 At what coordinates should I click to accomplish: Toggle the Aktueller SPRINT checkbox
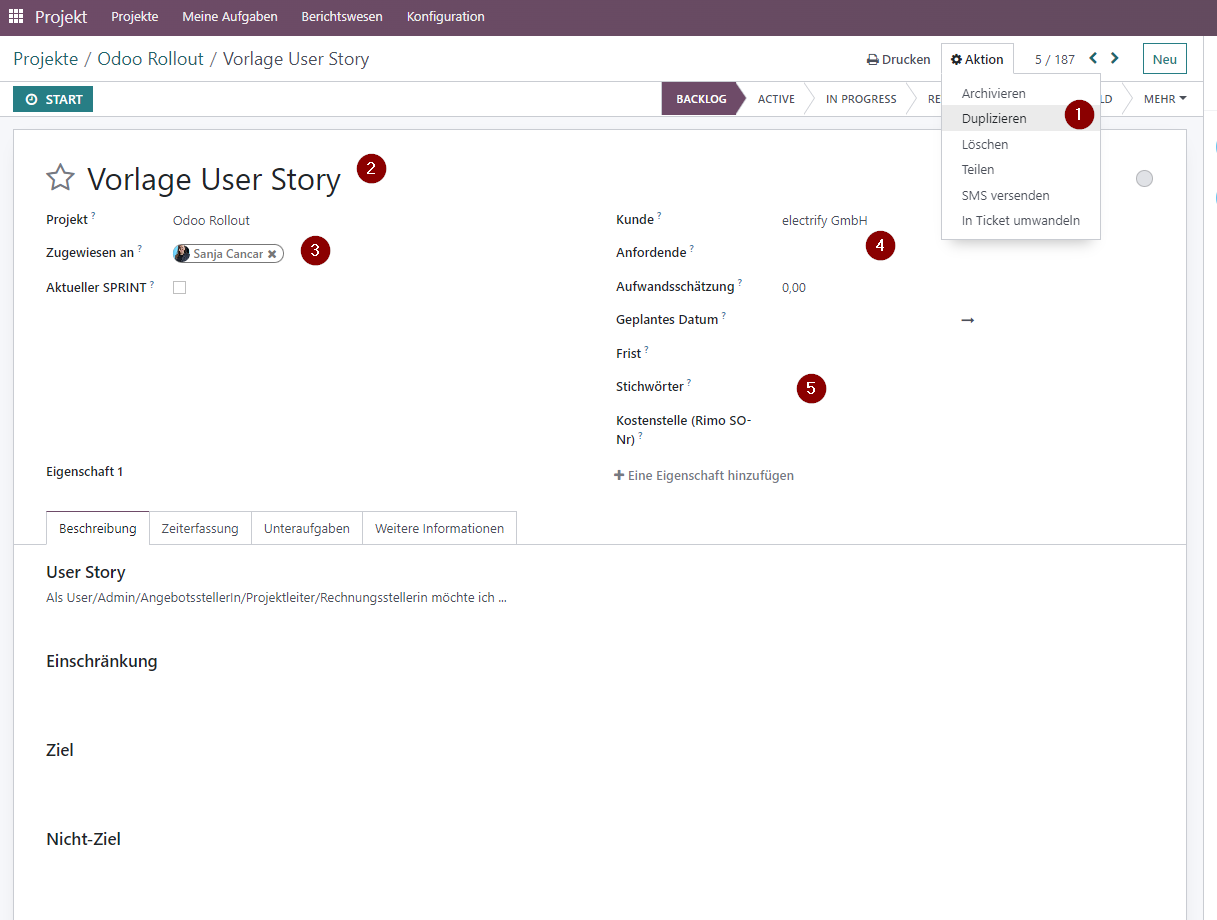click(180, 288)
